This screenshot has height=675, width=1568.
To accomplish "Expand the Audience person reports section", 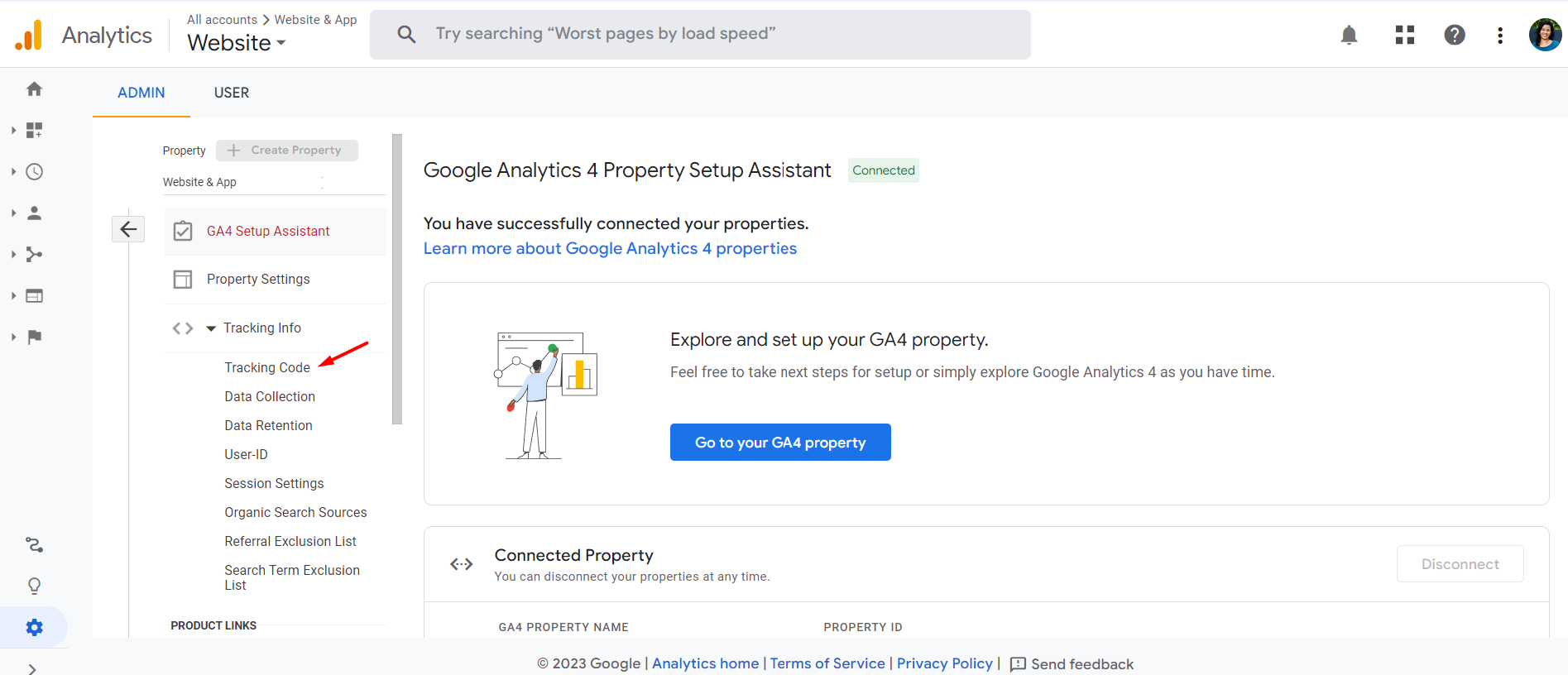I will 34,213.
